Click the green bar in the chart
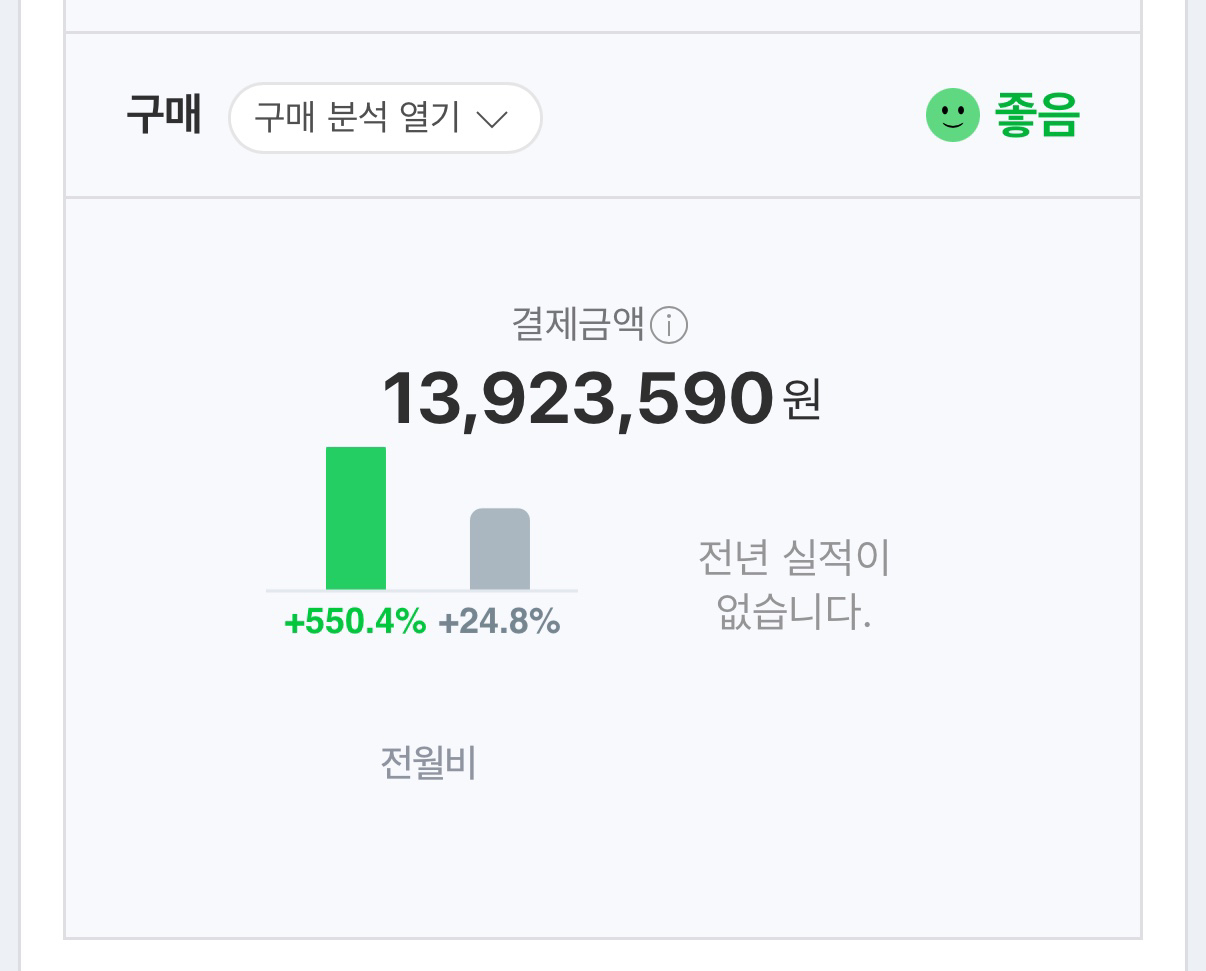Screen dimensions: 1206x971 coord(356,518)
